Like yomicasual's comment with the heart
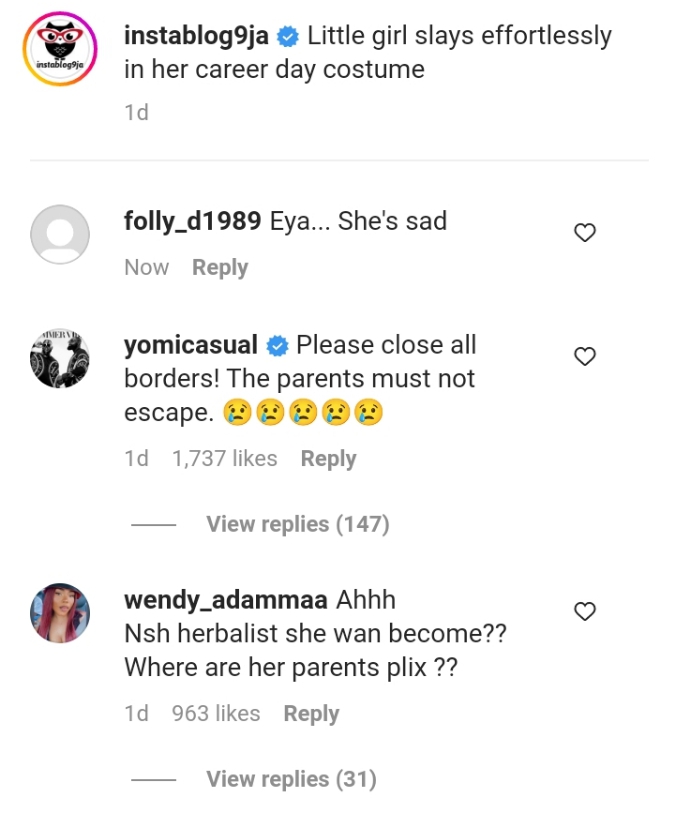Image resolution: width=675 pixels, height=817 pixels. pos(585,356)
